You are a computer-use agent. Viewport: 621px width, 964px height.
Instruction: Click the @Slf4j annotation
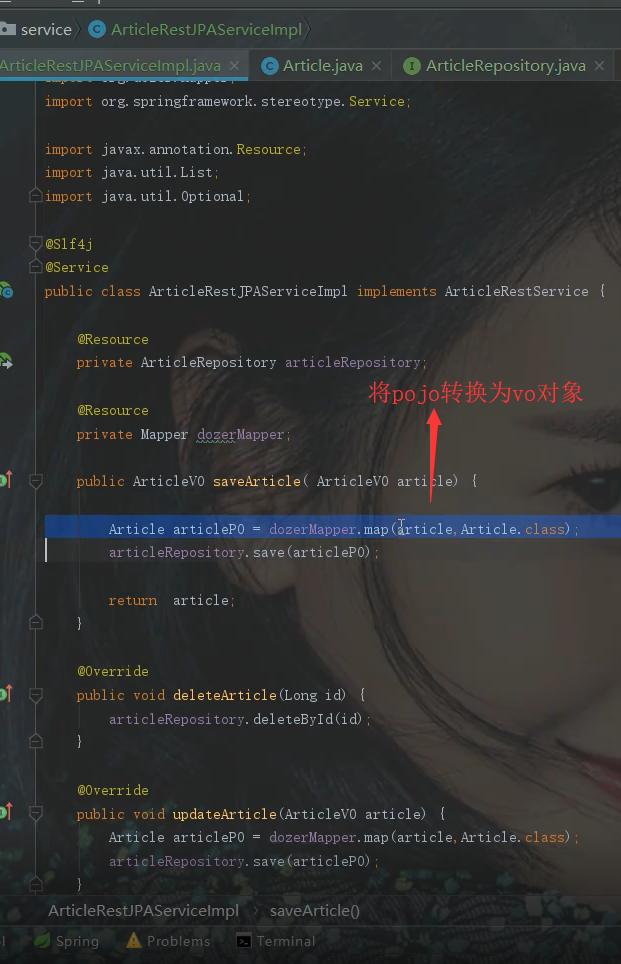[x=69, y=244]
